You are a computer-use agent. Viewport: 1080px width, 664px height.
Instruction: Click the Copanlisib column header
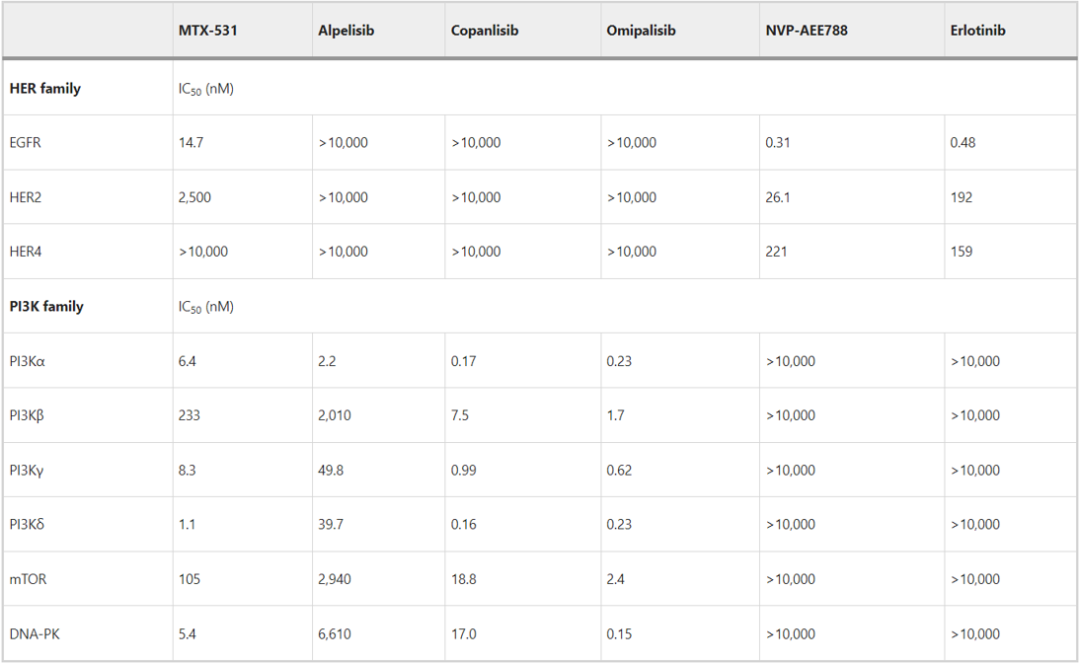click(484, 30)
